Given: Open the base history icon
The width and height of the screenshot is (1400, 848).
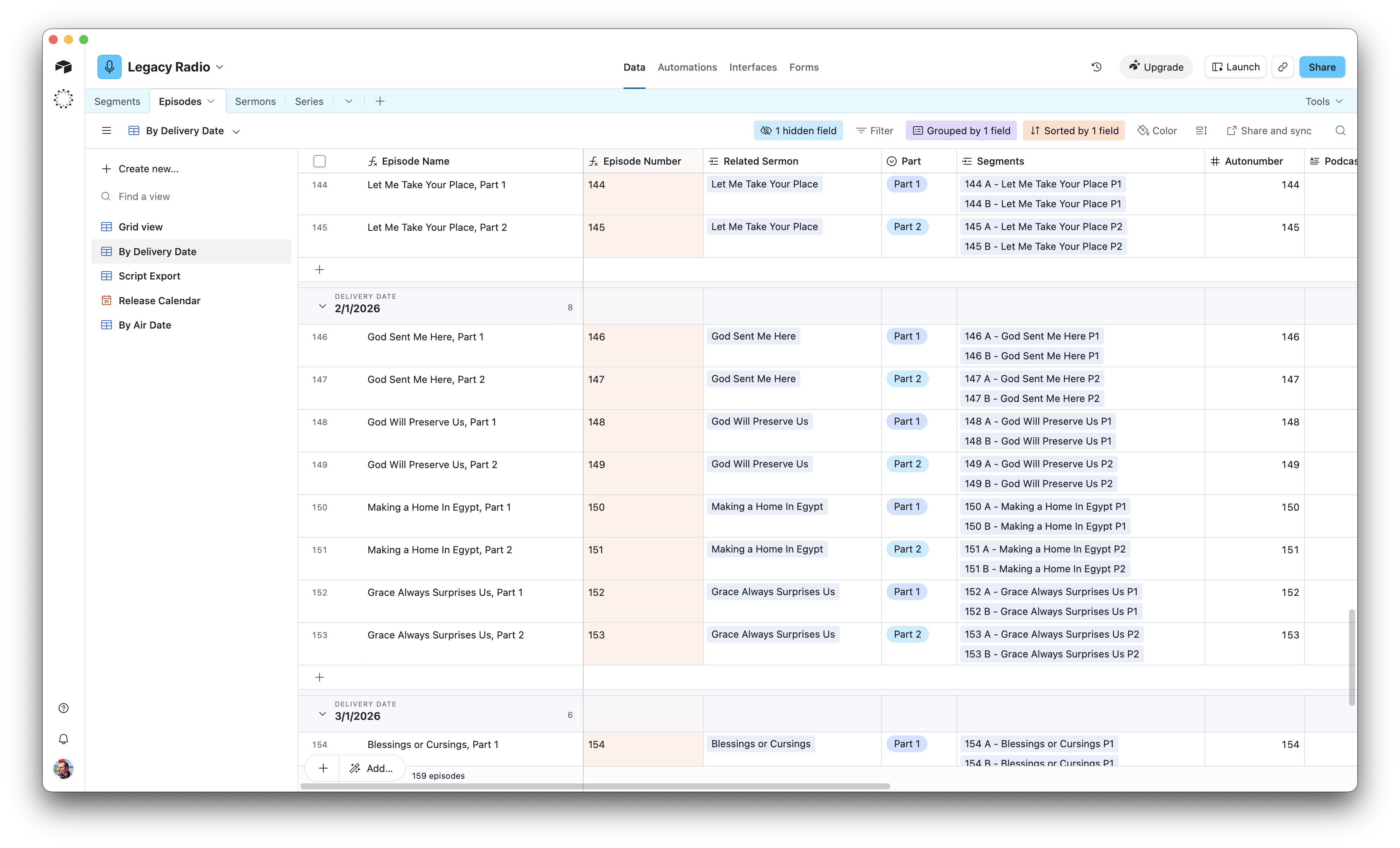Looking at the screenshot, I should 1096,67.
